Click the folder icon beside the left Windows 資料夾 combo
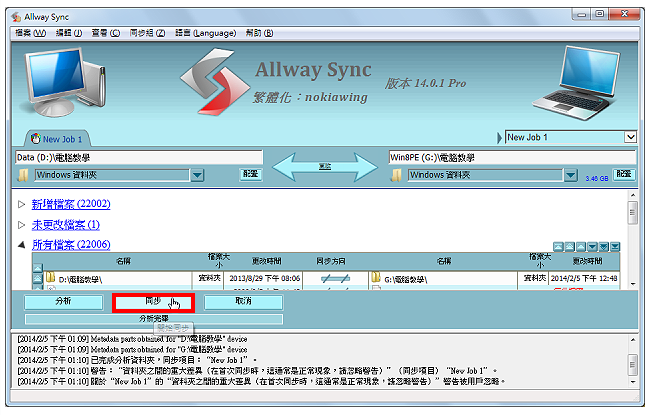 23,175
